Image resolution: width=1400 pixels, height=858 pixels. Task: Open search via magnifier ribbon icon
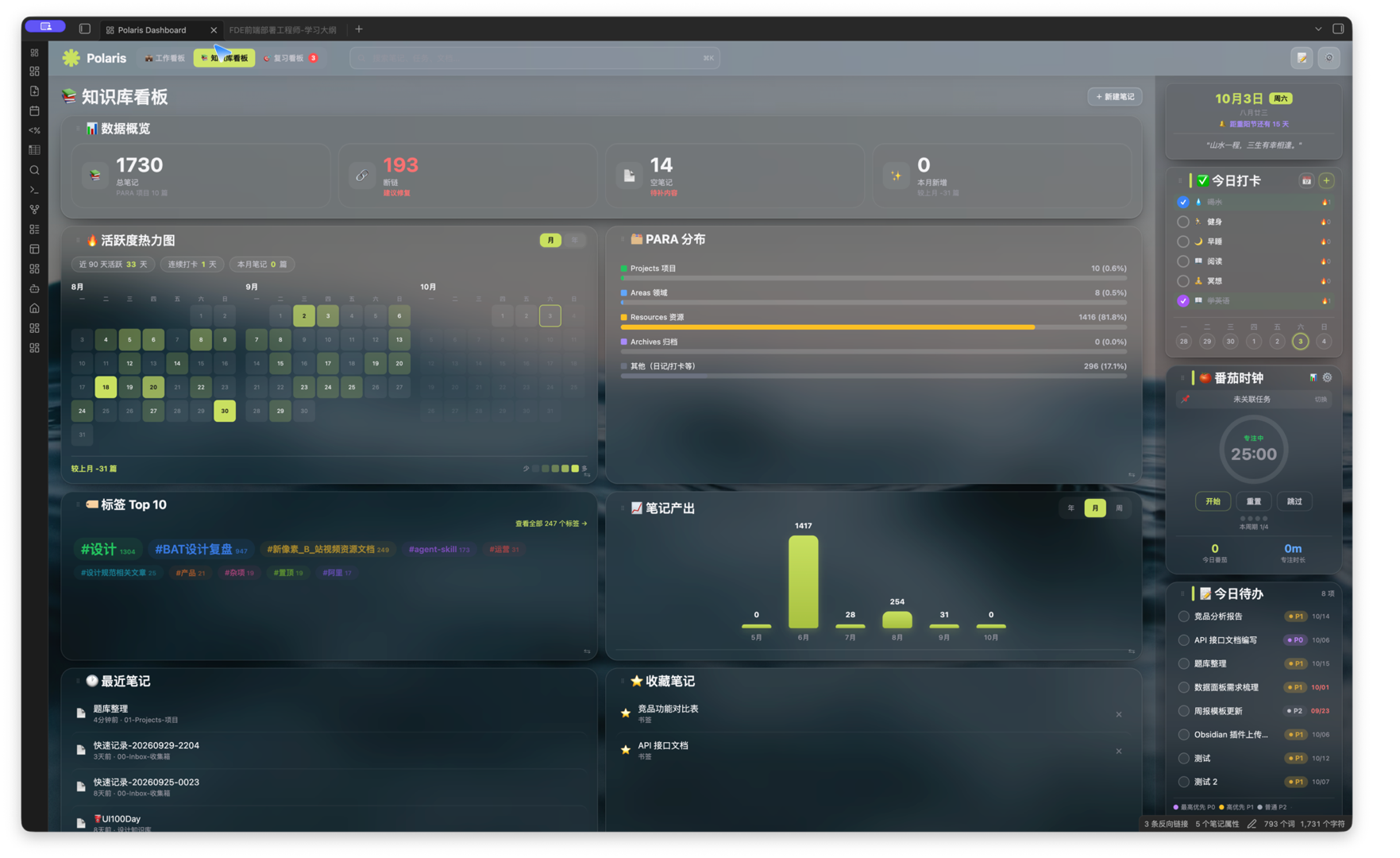coord(34,170)
